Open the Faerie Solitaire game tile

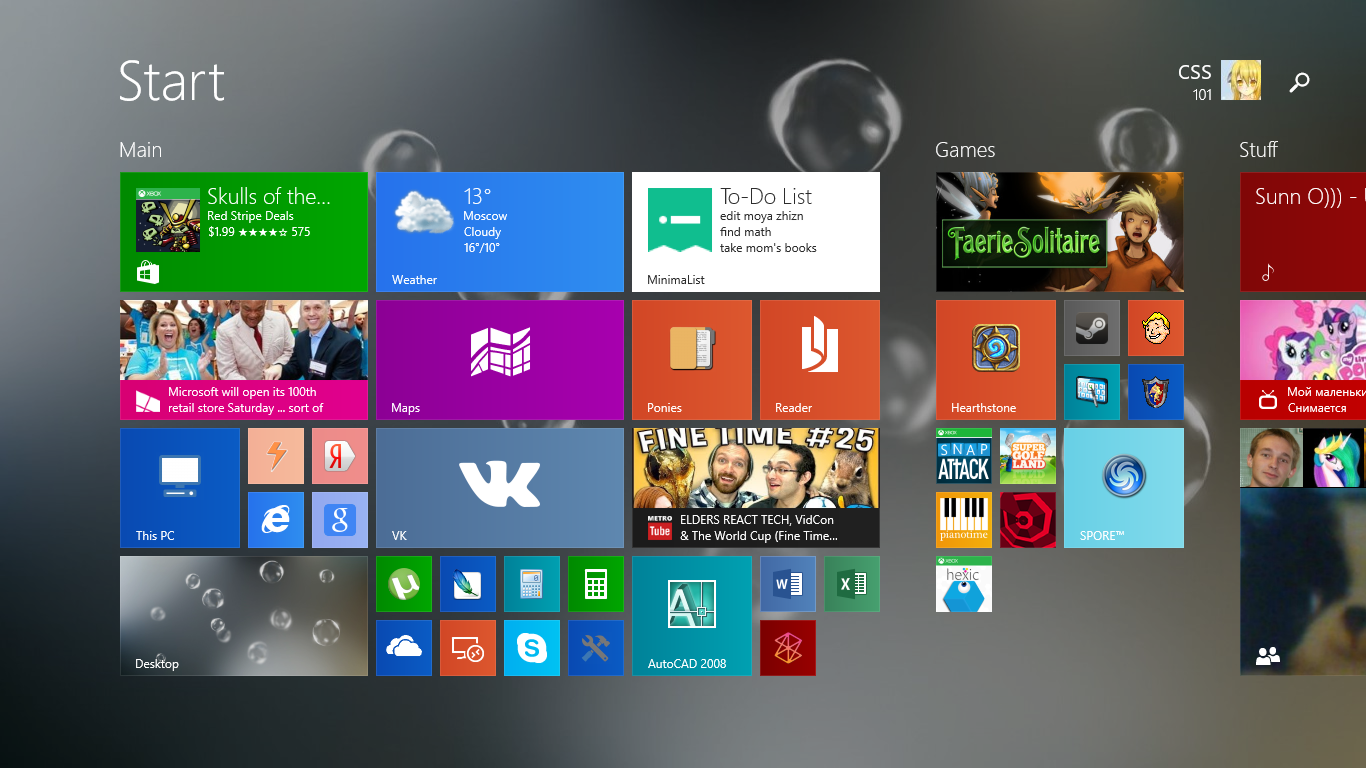pyautogui.click(x=1059, y=232)
